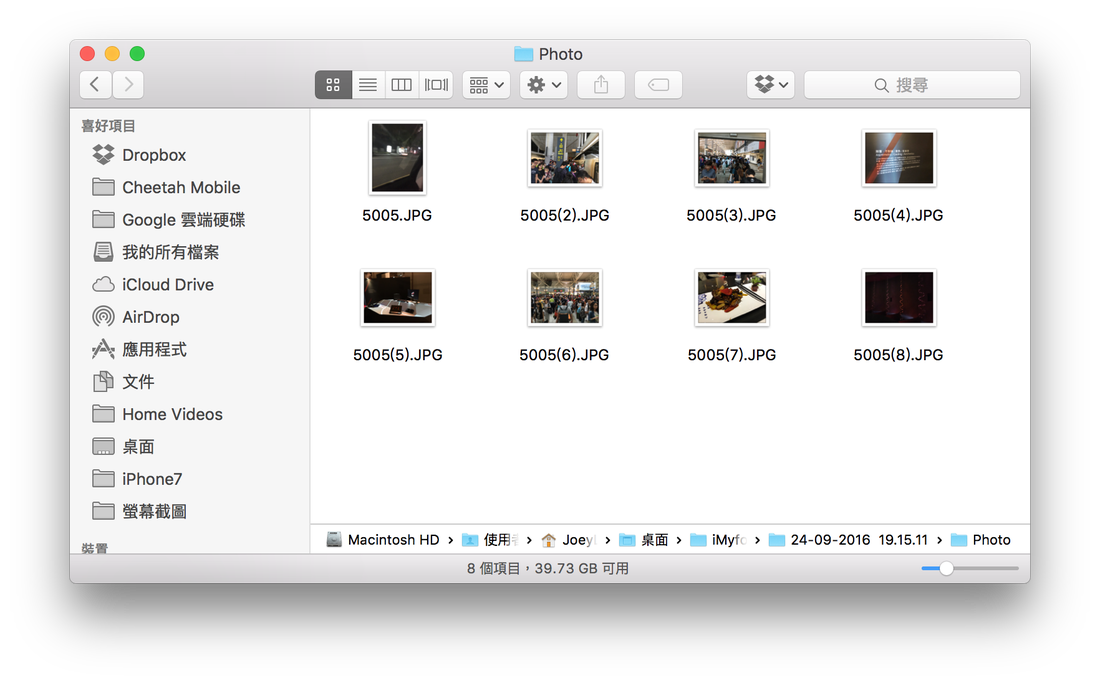This screenshot has height=683, width=1100.
Task: Open the Dropbox toolbar dropdown
Action: (x=770, y=85)
